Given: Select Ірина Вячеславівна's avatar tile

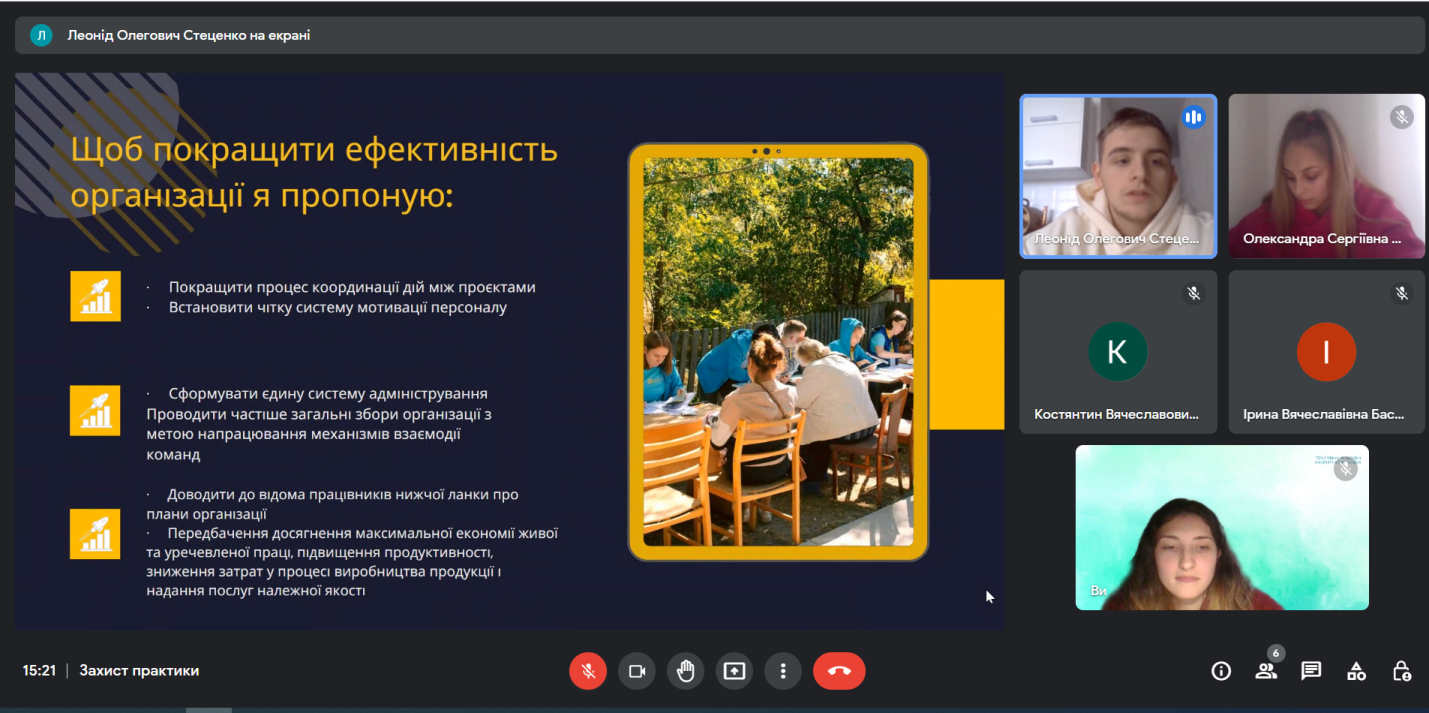Looking at the screenshot, I should (1326, 352).
